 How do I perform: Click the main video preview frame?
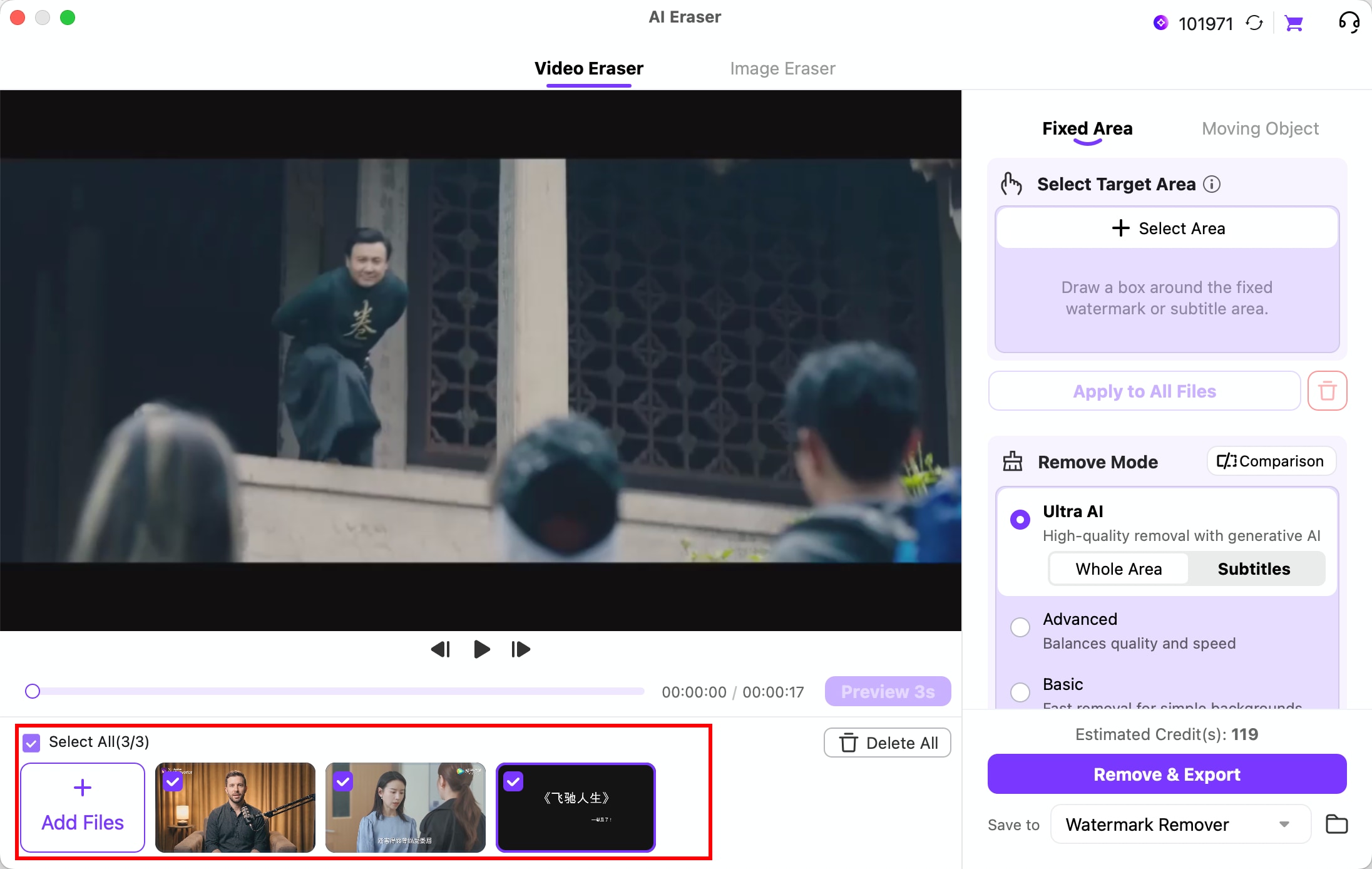pos(481,361)
